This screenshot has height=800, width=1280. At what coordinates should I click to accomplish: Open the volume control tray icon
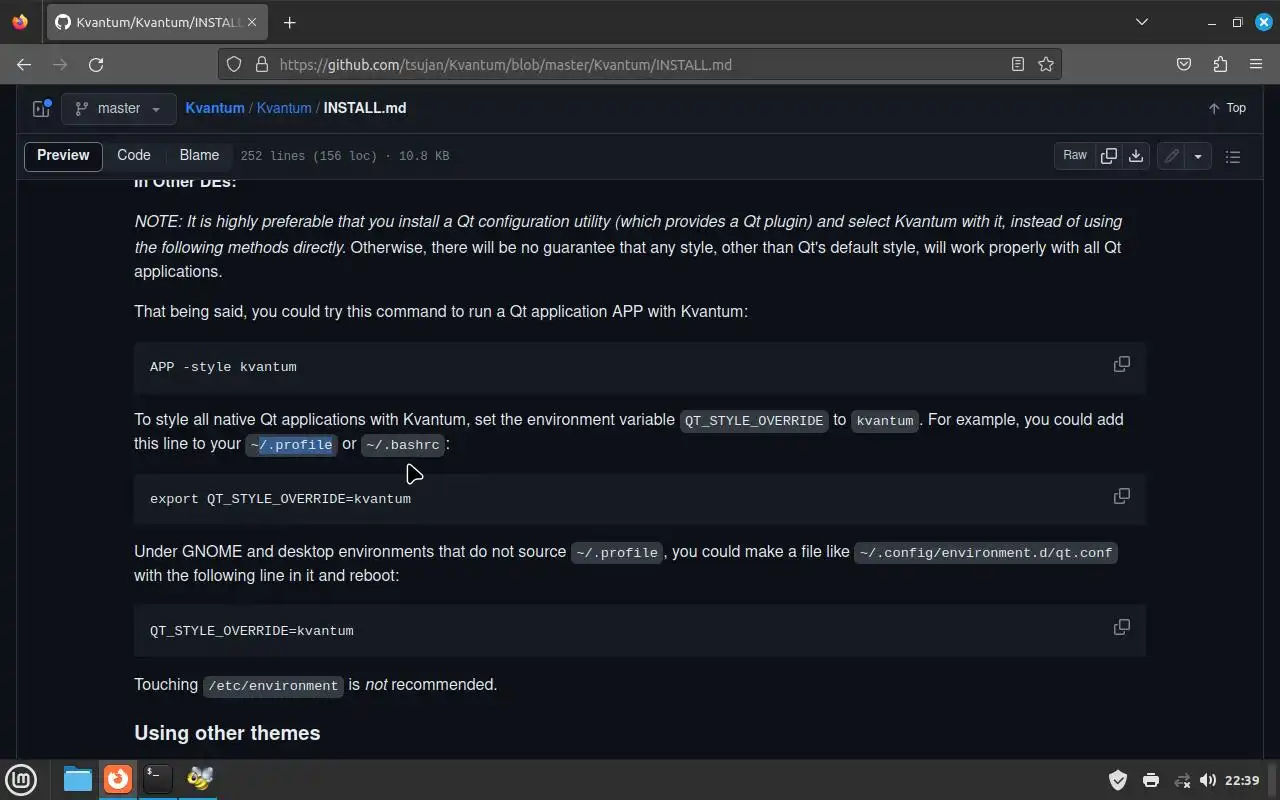pos(1207,780)
